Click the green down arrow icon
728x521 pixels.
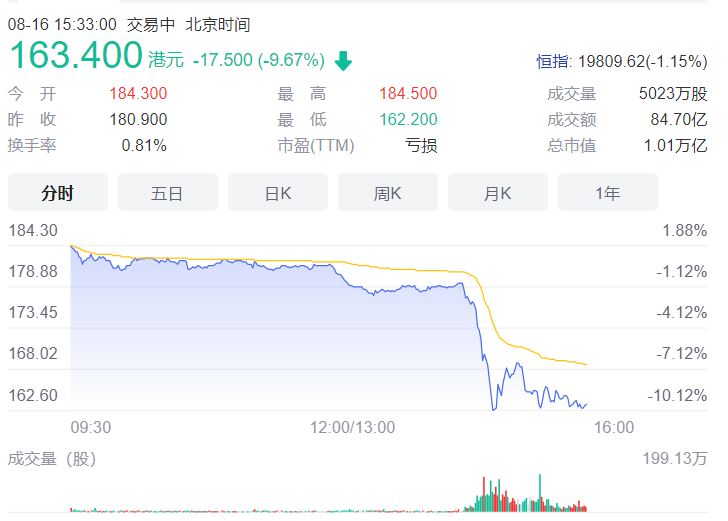pyautogui.click(x=343, y=61)
